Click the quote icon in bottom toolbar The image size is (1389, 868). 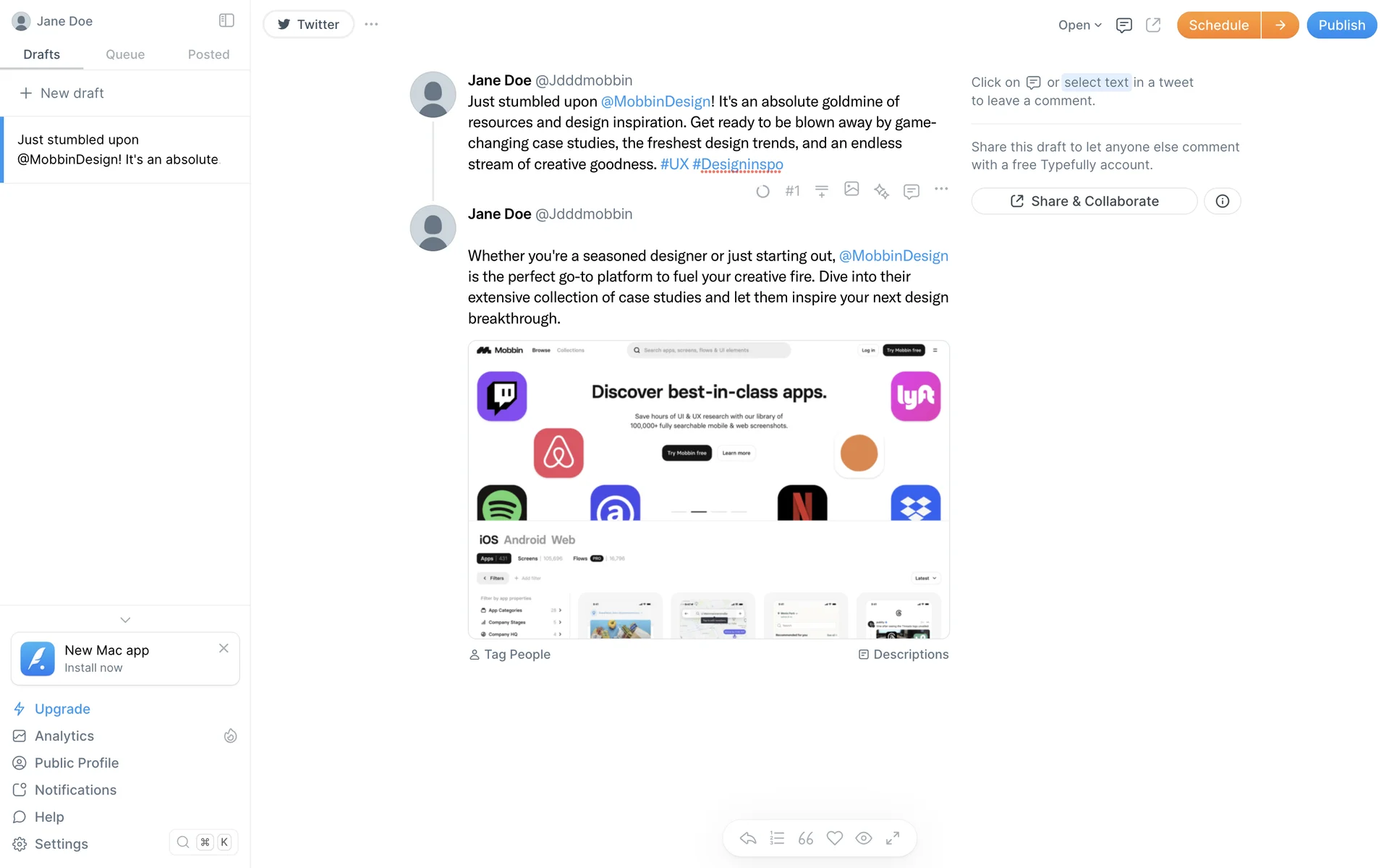tap(806, 838)
